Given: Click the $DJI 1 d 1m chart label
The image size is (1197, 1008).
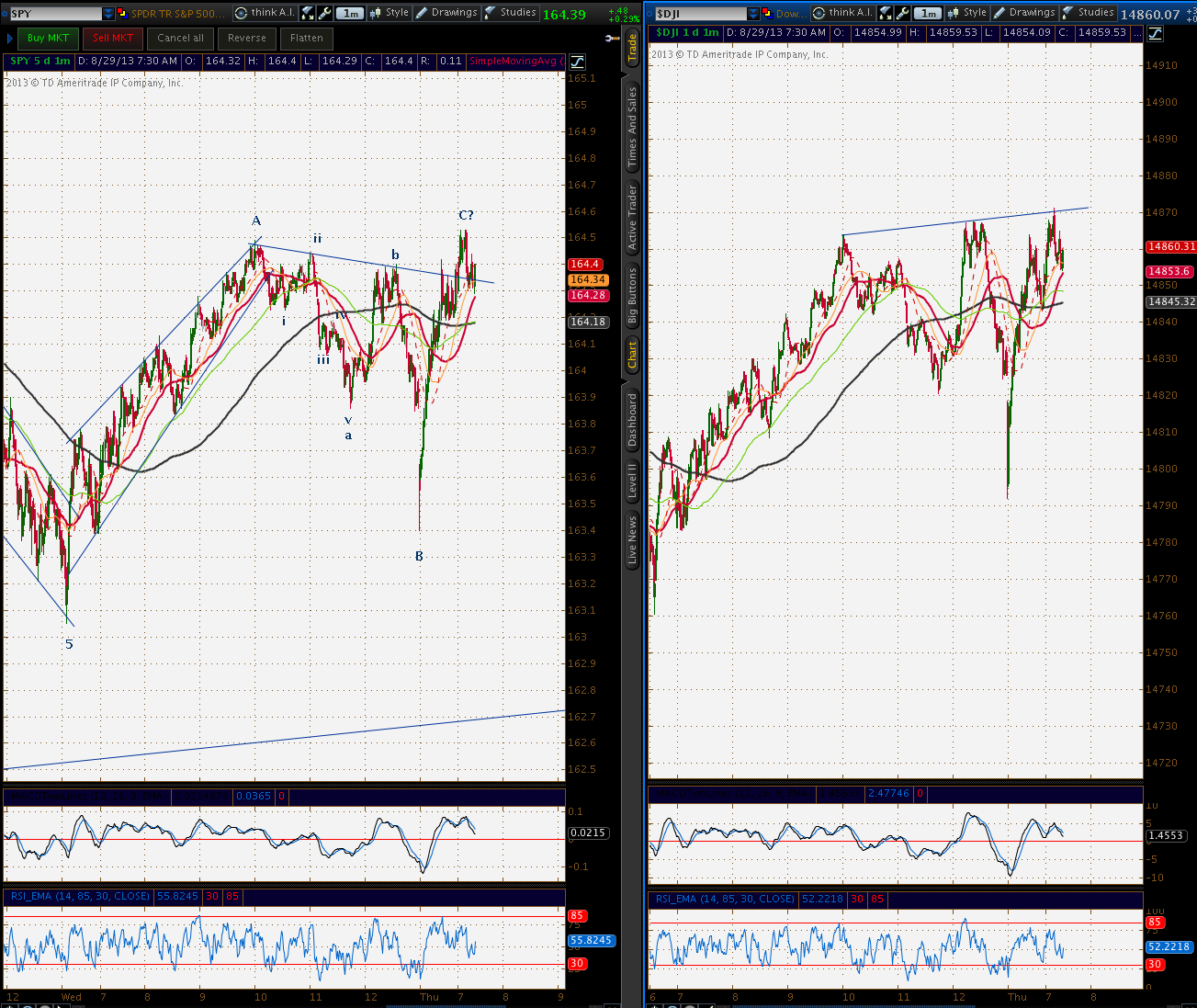Looking at the screenshot, I should (687, 32).
